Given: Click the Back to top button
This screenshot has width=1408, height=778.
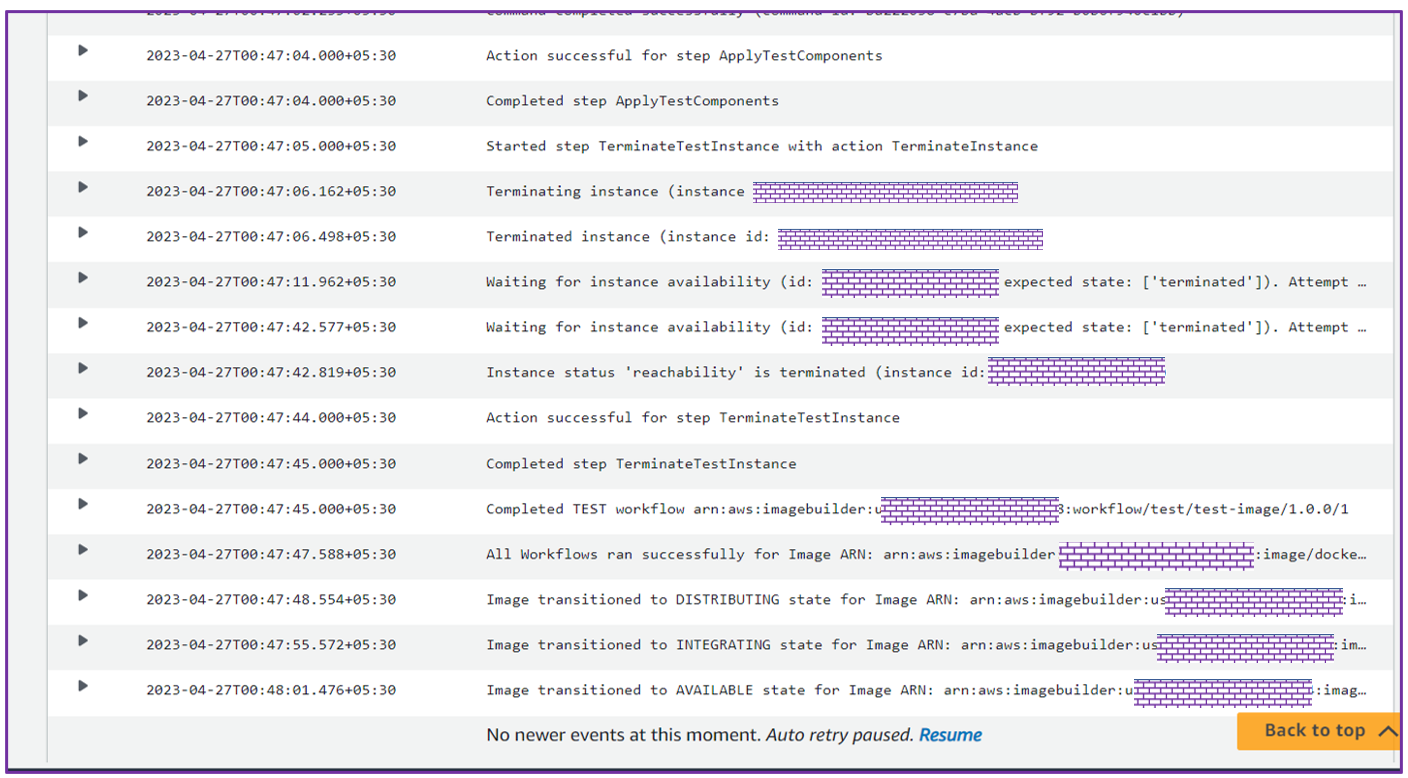Looking at the screenshot, I should (1314, 731).
